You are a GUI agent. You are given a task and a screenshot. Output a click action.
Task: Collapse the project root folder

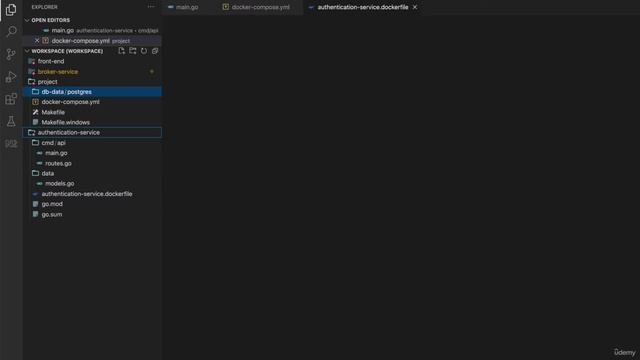coord(92,82)
